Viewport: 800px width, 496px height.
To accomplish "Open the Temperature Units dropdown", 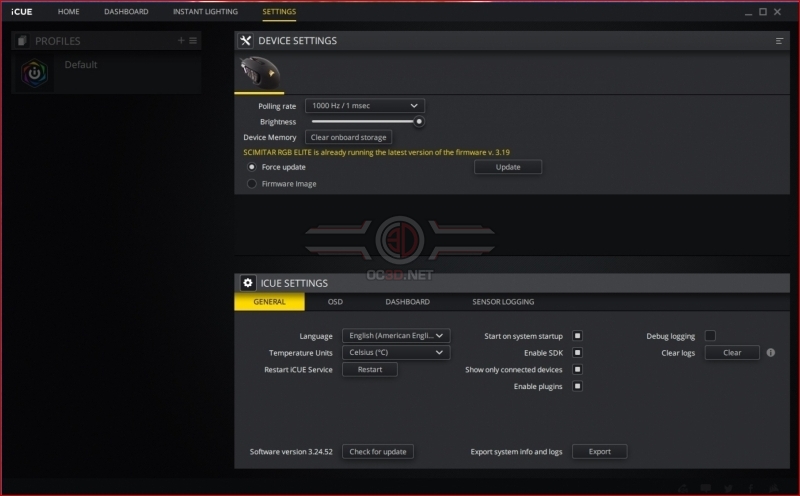I will click(396, 353).
